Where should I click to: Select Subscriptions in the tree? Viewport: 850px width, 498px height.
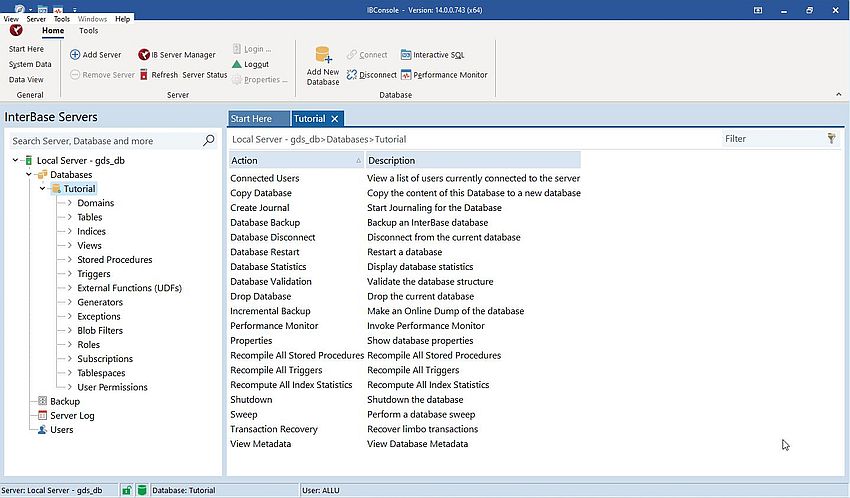pos(105,359)
